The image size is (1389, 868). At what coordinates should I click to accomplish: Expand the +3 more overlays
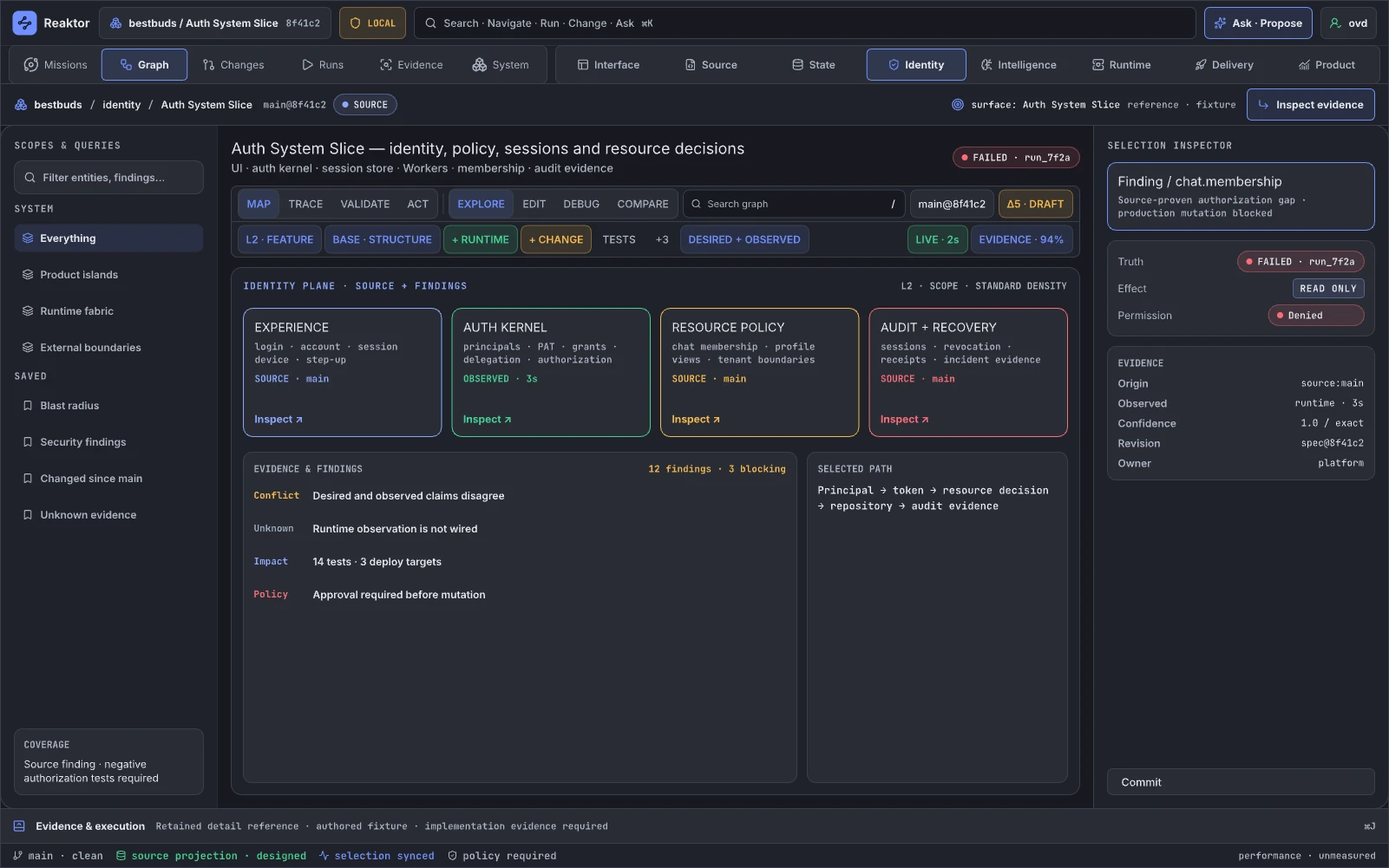point(662,240)
